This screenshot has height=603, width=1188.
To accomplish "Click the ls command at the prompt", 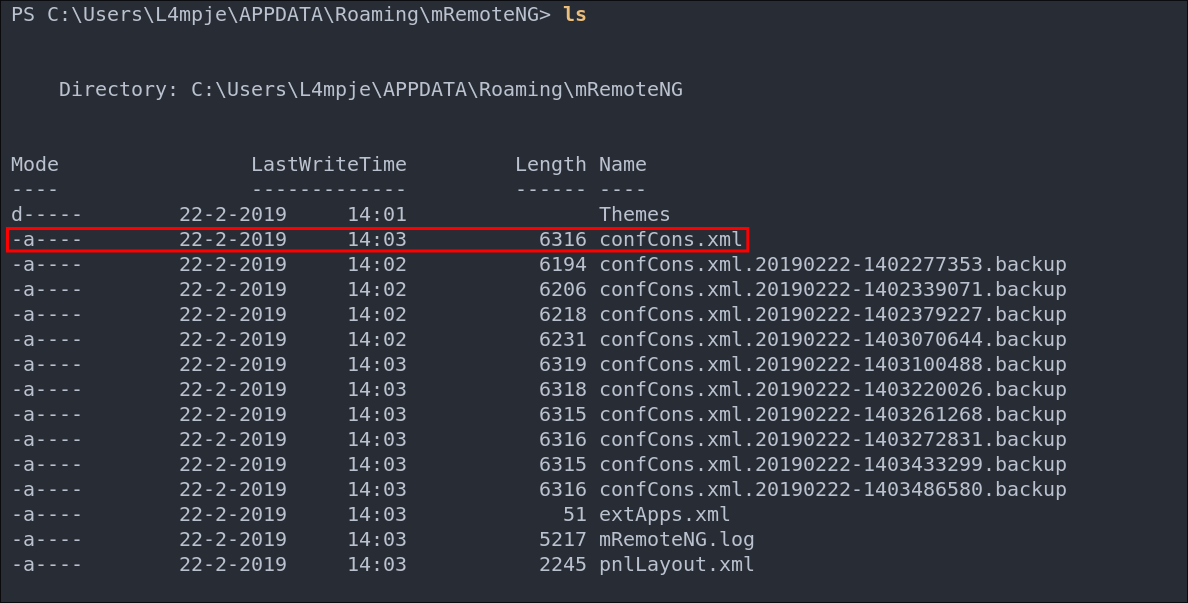I will [574, 14].
